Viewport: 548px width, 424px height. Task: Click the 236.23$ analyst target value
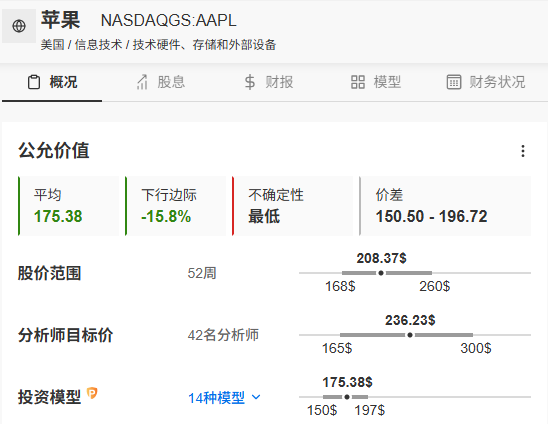(x=410, y=320)
